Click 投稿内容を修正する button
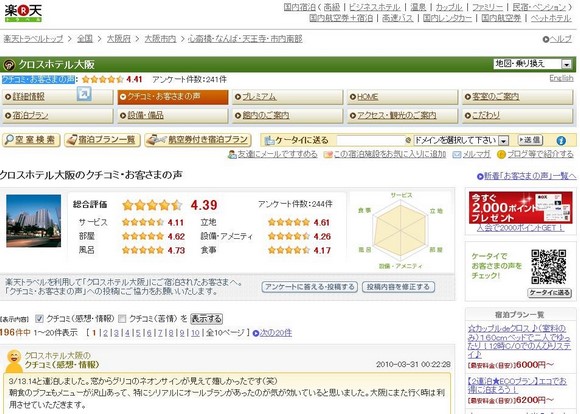The height and width of the screenshot is (414, 580). (x=398, y=287)
